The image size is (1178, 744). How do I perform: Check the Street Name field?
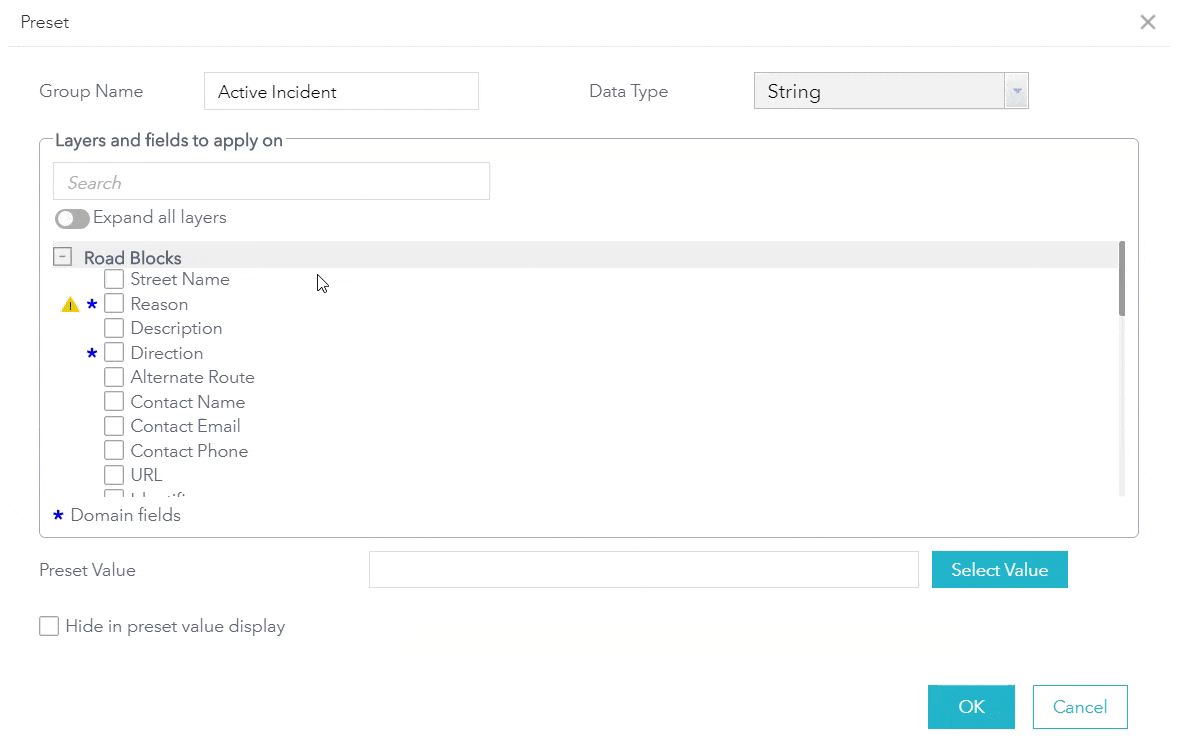(x=114, y=279)
